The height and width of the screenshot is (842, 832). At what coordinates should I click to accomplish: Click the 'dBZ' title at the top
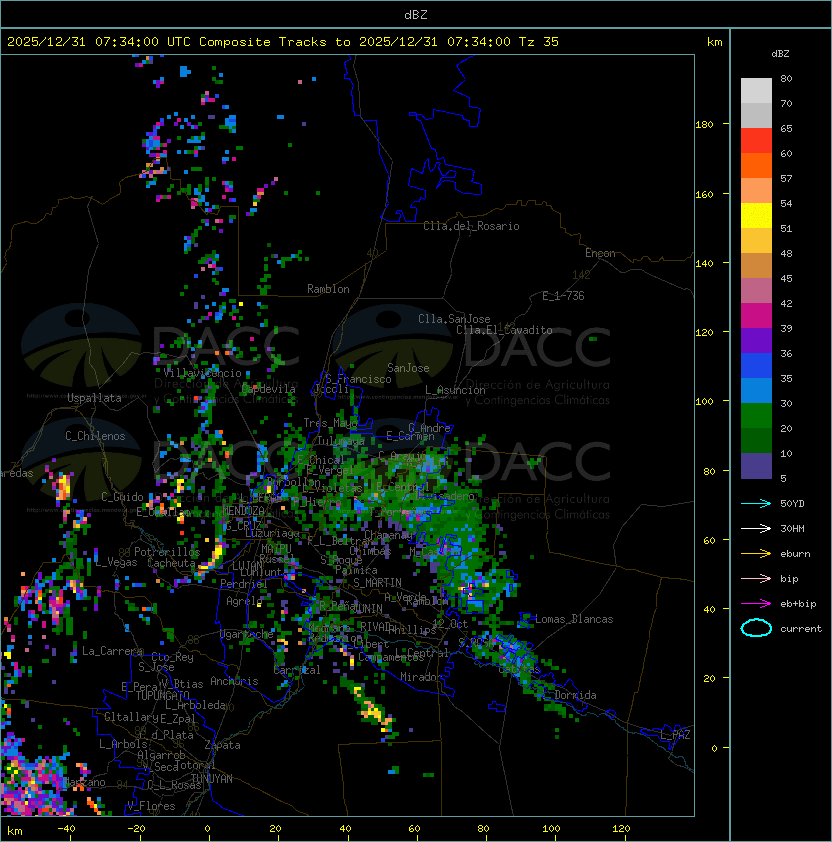pyautogui.click(x=416, y=15)
